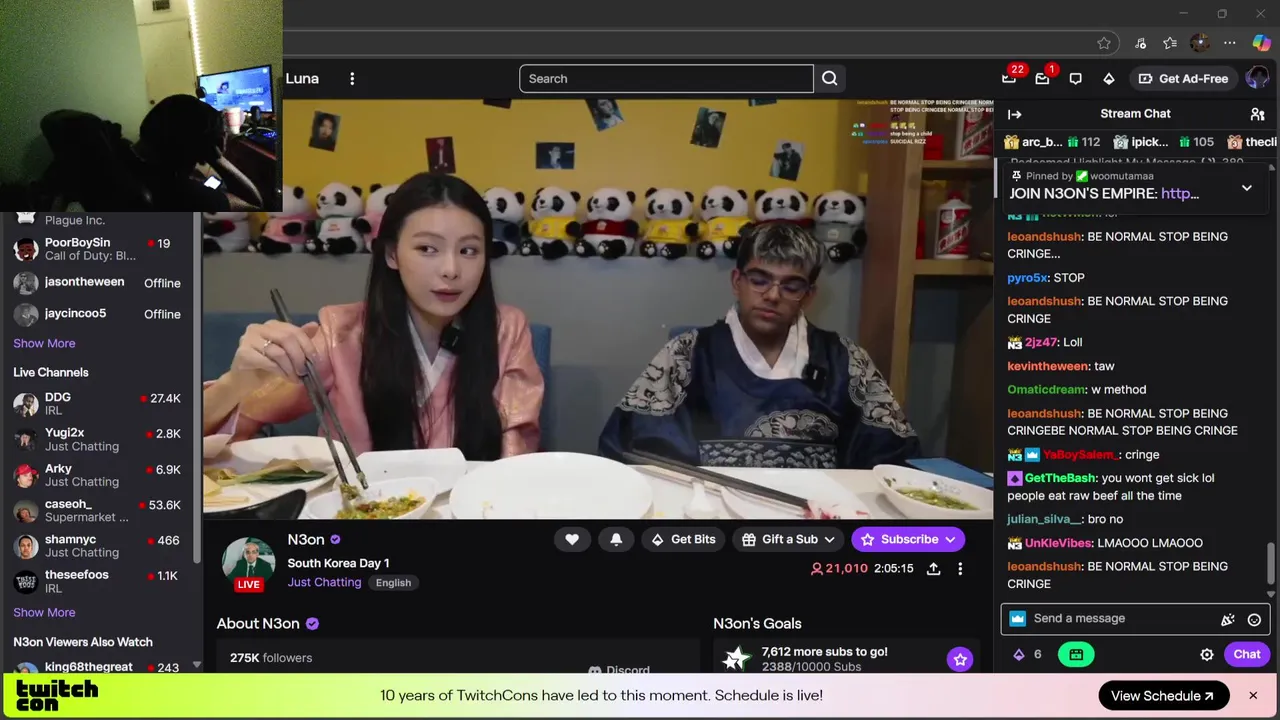Image resolution: width=1280 pixels, height=720 pixels.
Task: Collapse the Stream Chat panel
Action: (x=1015, y=114)
